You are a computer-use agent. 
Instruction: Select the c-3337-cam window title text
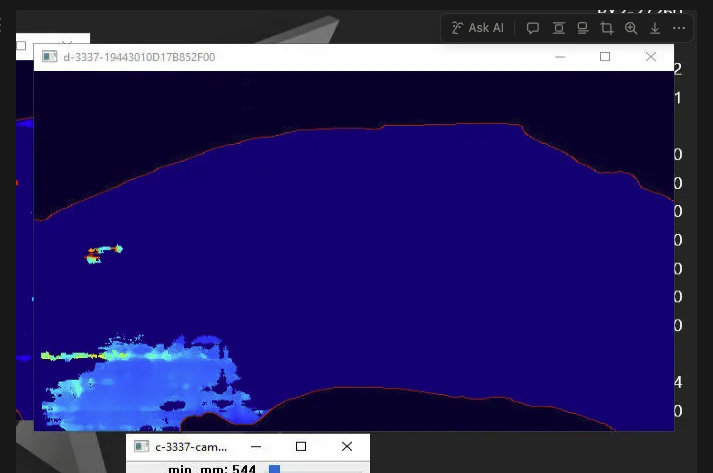tap(191, 447)
